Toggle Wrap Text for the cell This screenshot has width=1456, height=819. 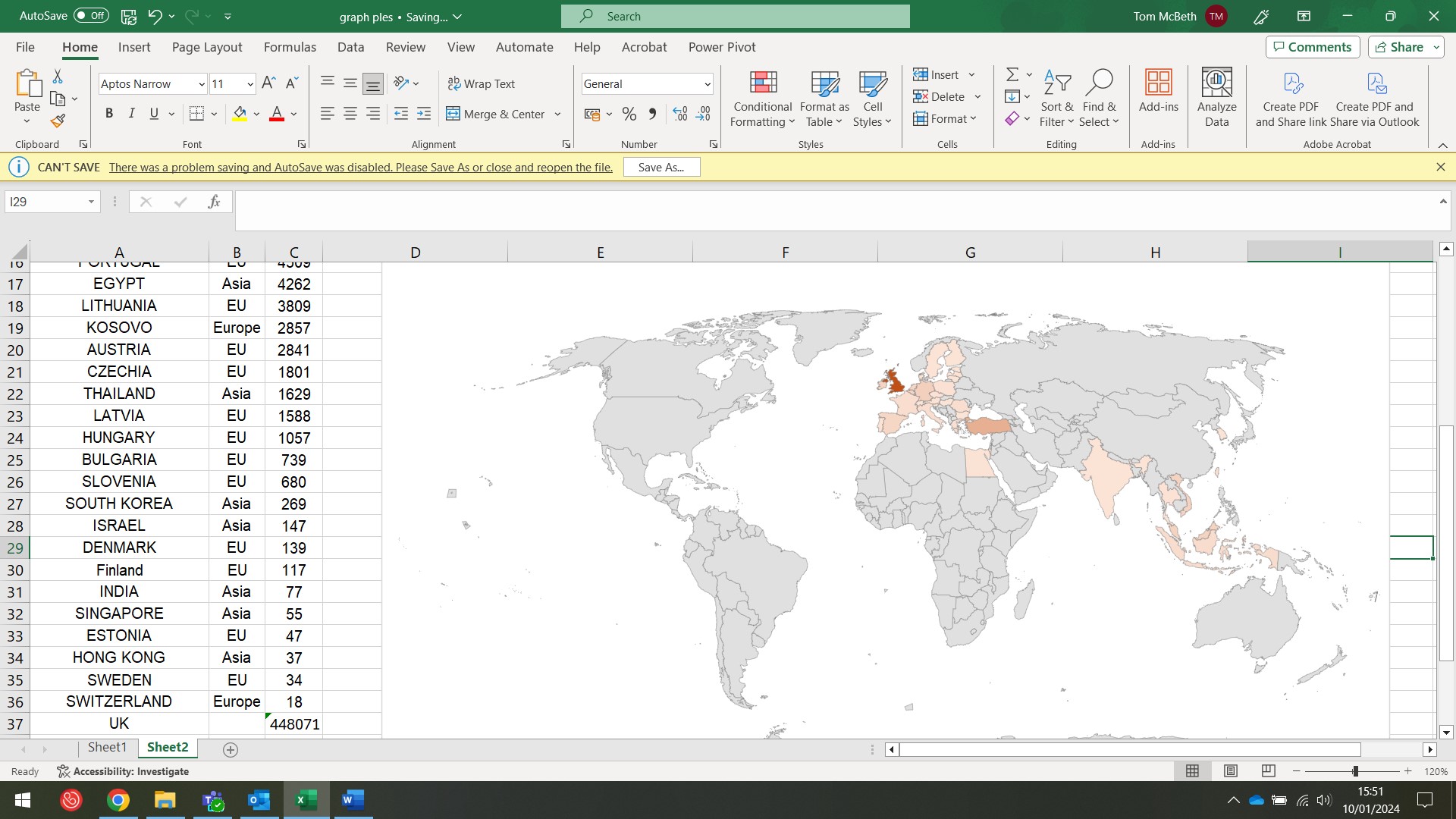point(481,83)
